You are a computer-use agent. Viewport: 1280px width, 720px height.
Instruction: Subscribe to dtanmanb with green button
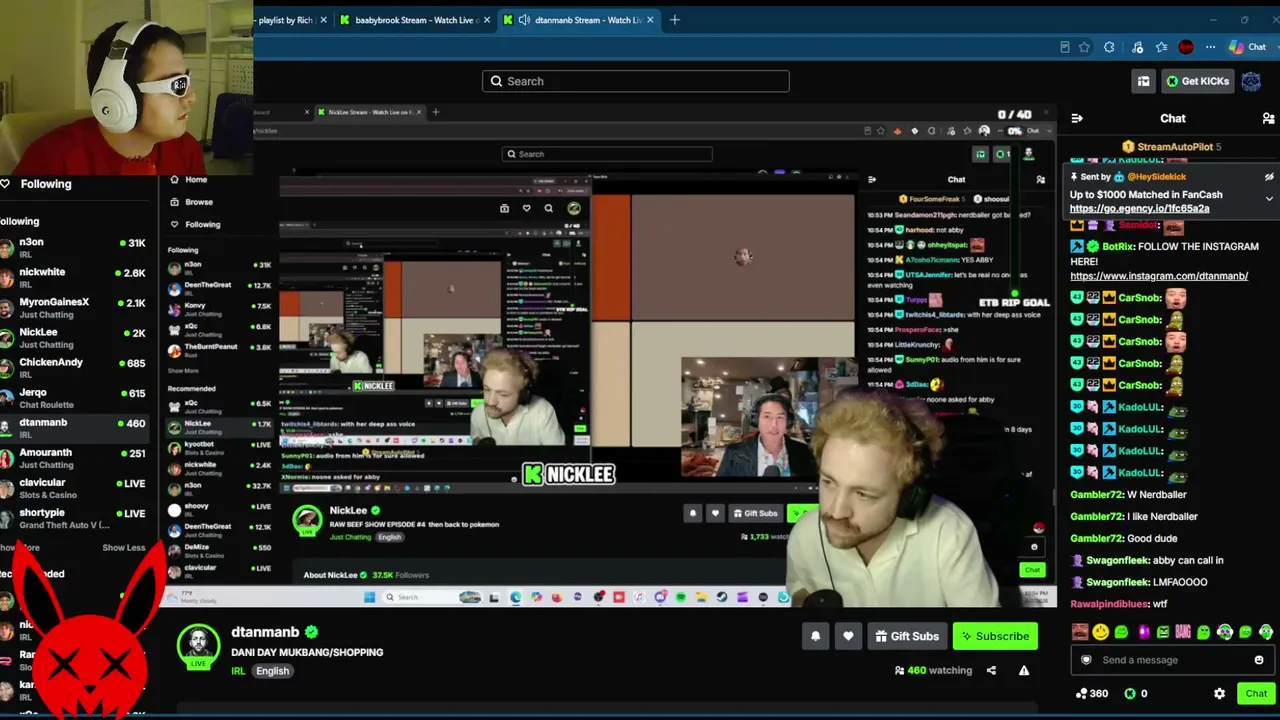[995, 636]
